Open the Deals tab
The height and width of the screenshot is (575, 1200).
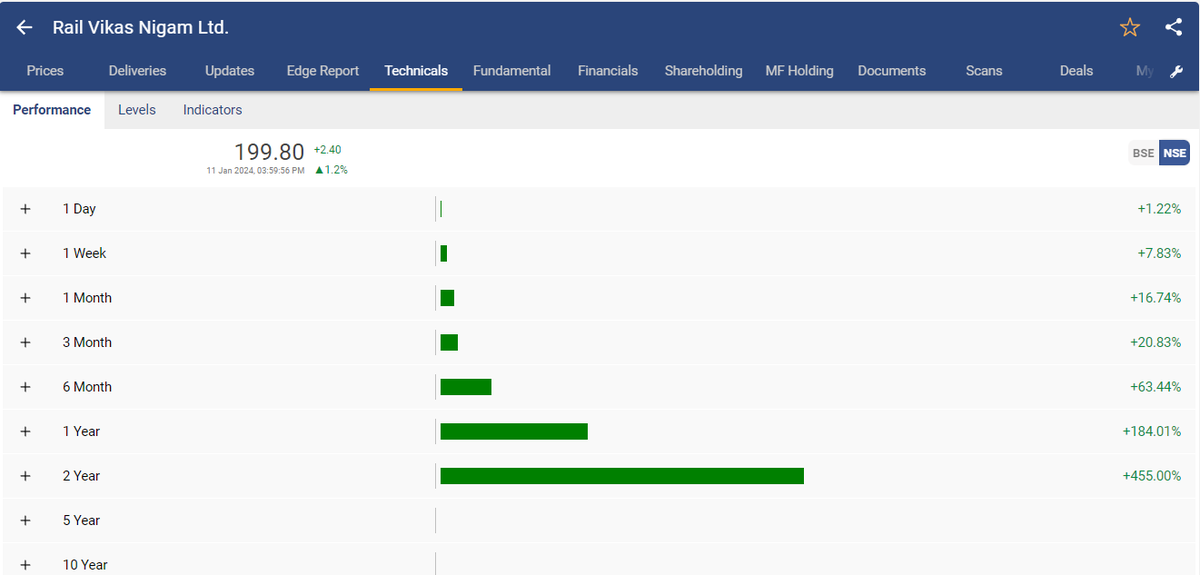1076,71
